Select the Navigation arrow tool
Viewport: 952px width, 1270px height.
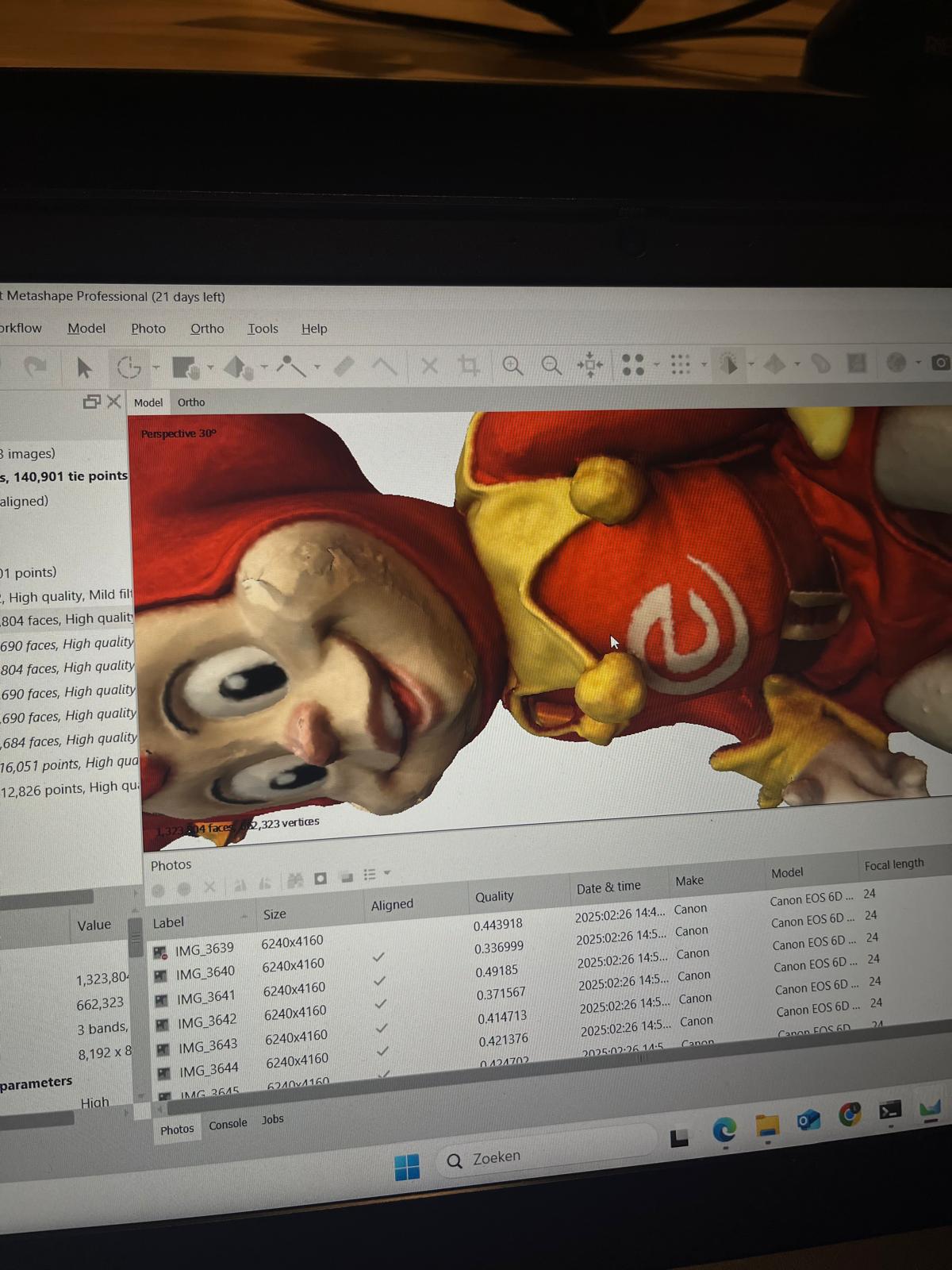84,368
